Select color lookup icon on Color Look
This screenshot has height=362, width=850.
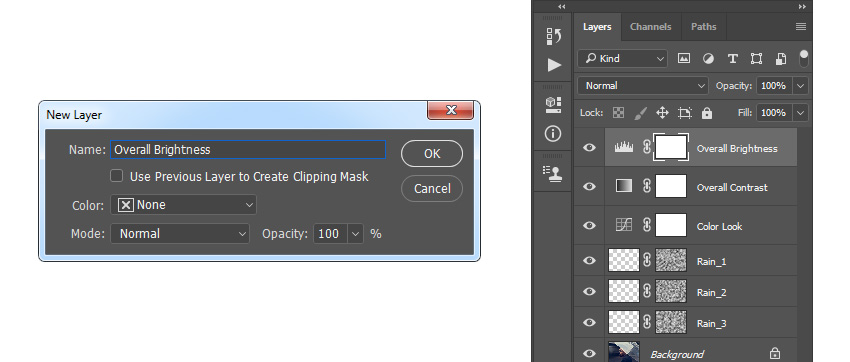pos(624,225)
